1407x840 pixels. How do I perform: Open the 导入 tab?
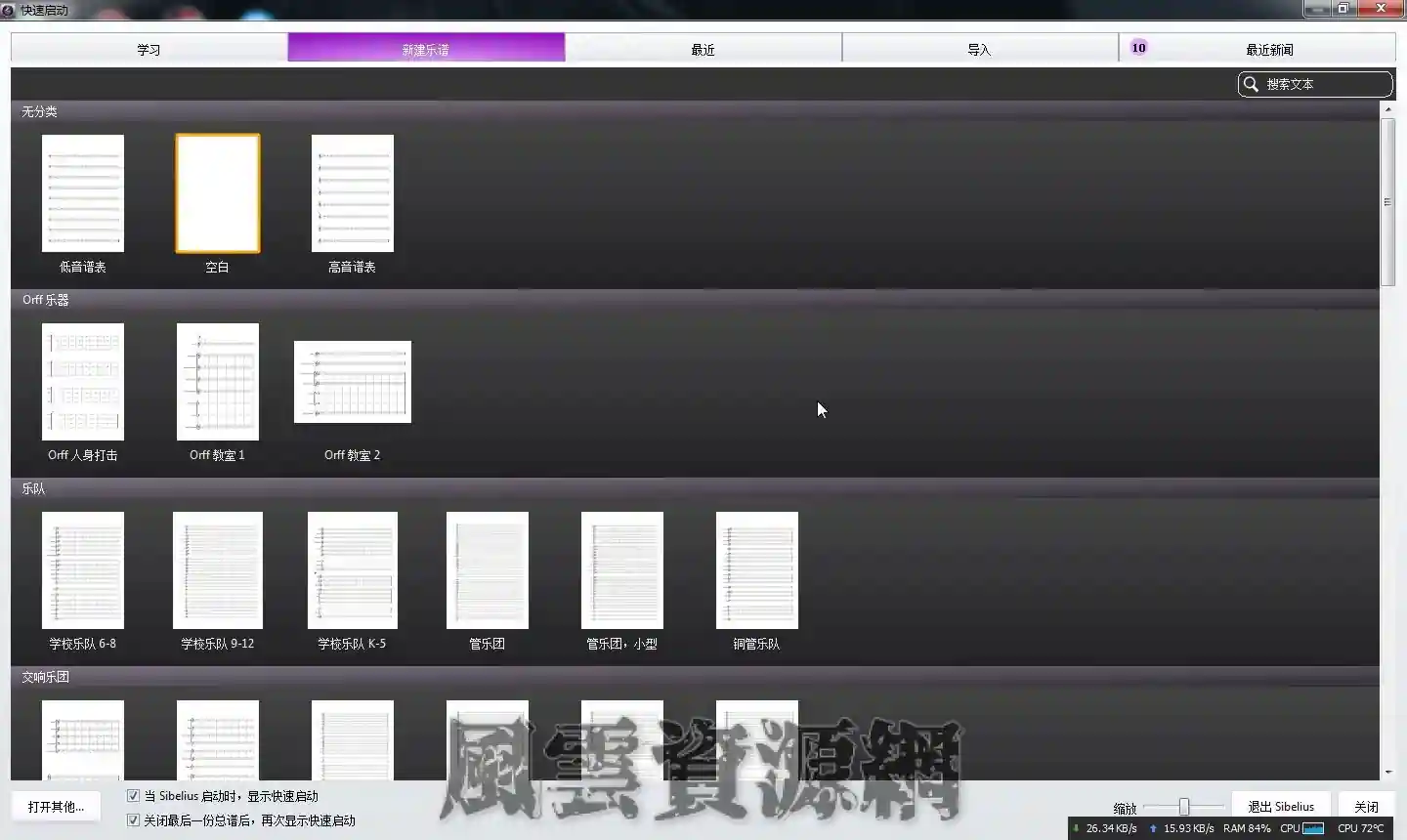click(x=979, y=48)
